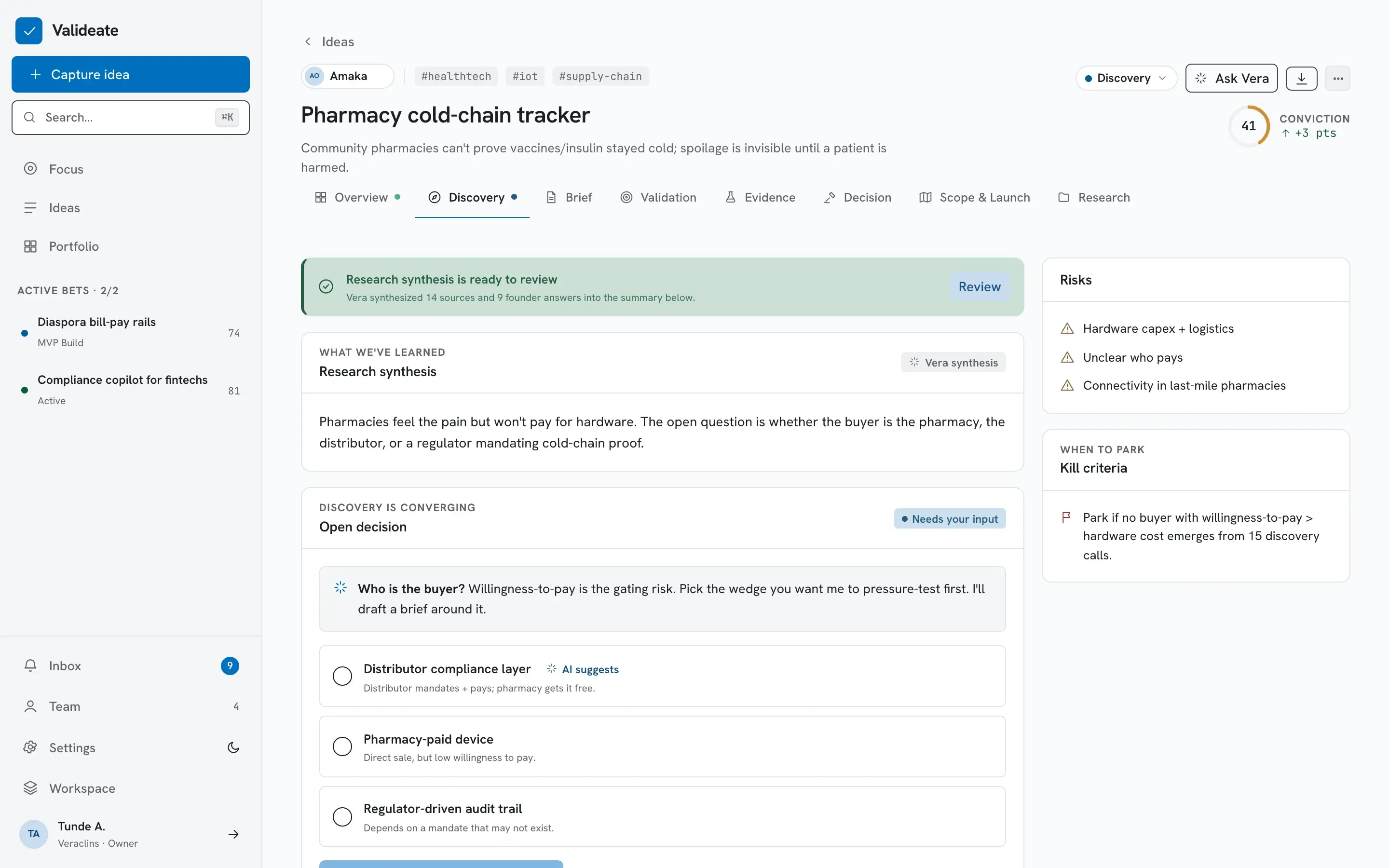This screenshot has width=1389, height=868.
Task: Click the Capture idea button
Action: coord(130,74)
